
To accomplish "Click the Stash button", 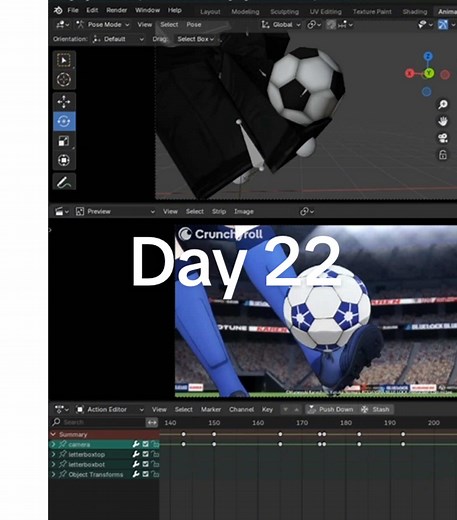I will pyautogui.click(x=376, y=409).
